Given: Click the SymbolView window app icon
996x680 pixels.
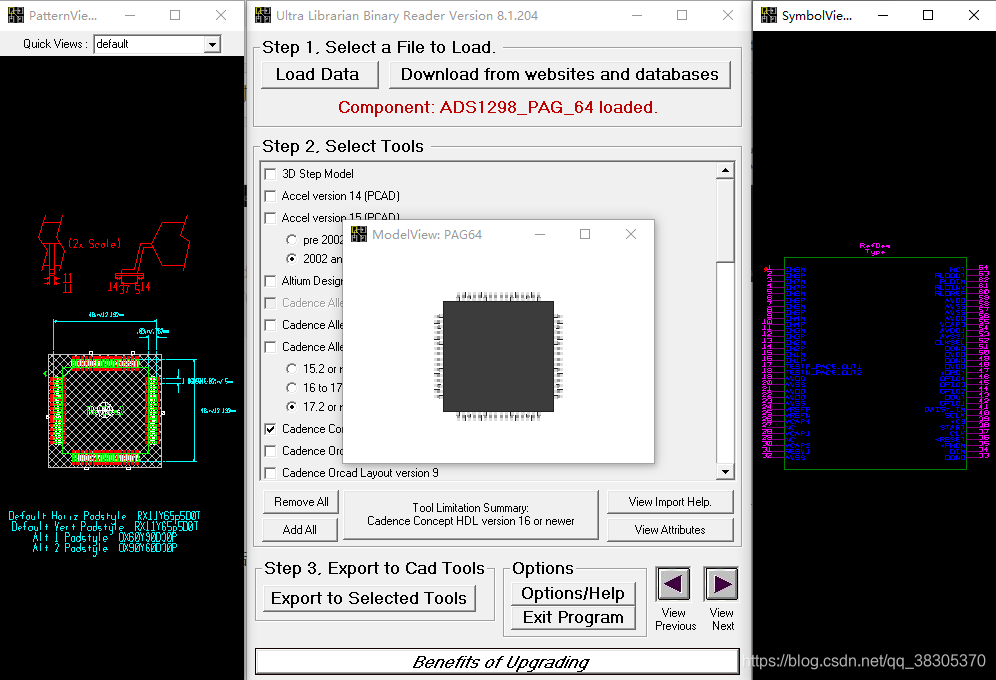Looking at the screenshot, I should click(769, 15).
